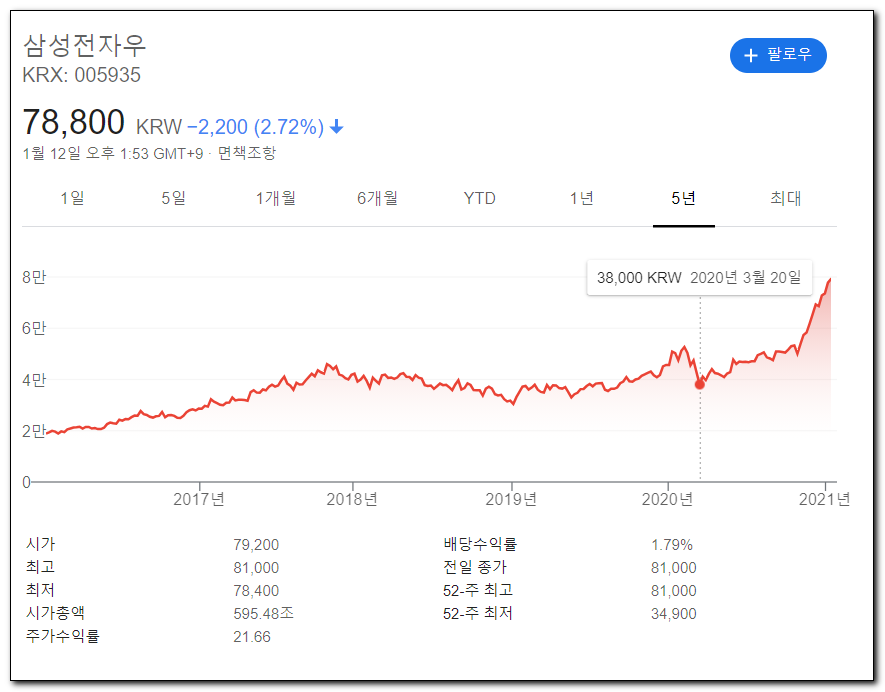This screenshot has height=692, width=885.
Task: Click the 4만 y-axis label
Action: 34,380
